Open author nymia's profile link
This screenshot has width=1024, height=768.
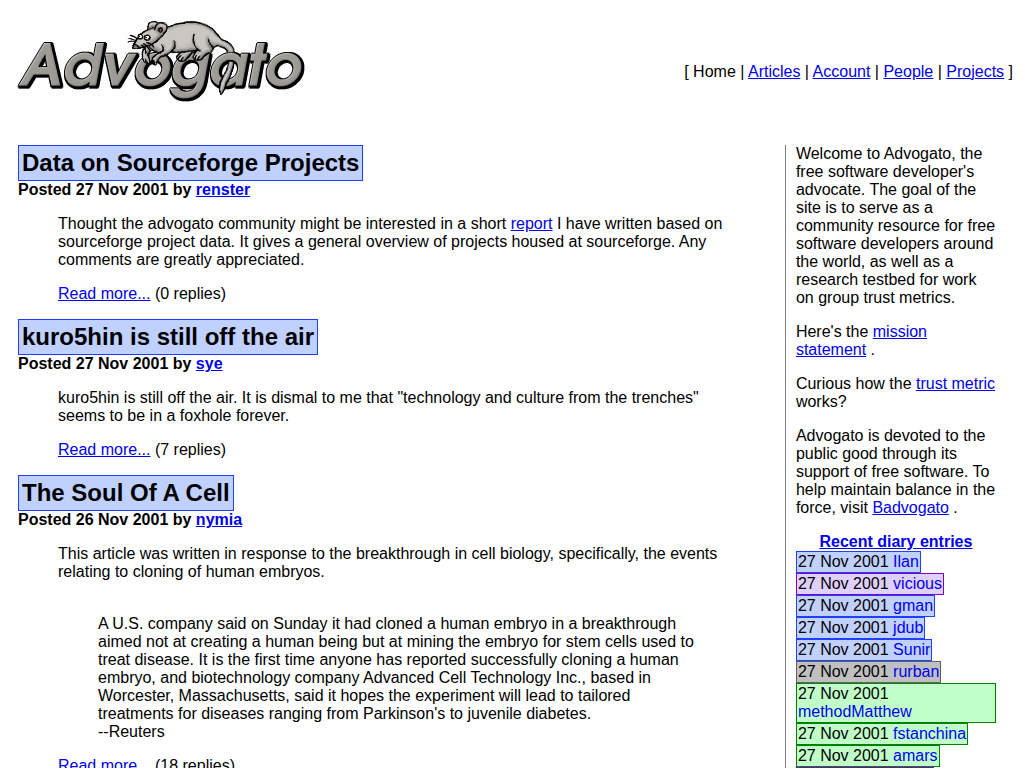click(x=219, y=519)
